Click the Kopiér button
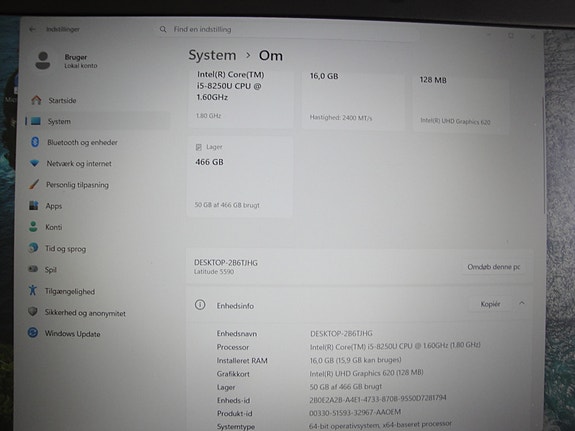575x431 pixels. click(x=490, y=304)
